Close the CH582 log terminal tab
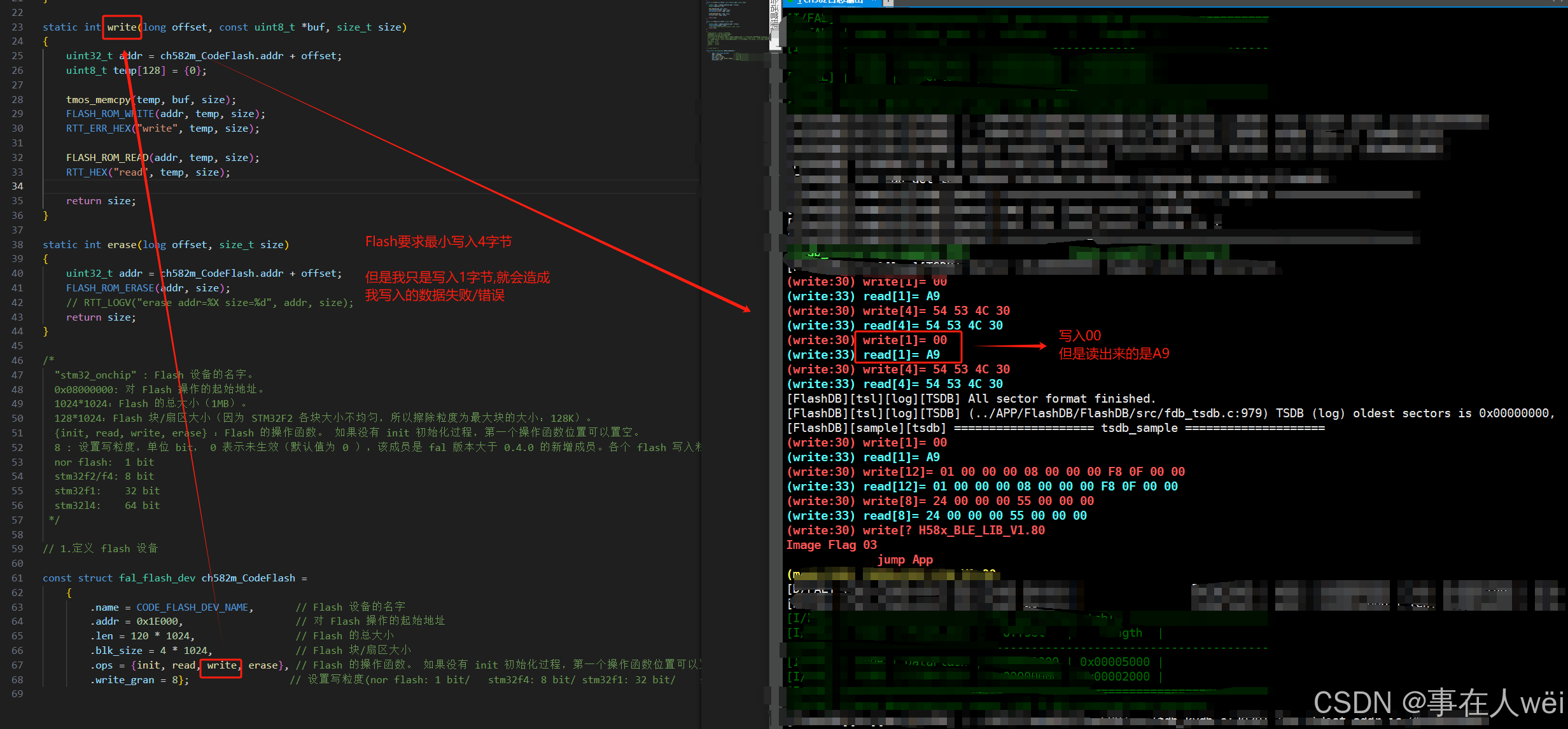Viewport: 1568px width, 729px height. 874,1
